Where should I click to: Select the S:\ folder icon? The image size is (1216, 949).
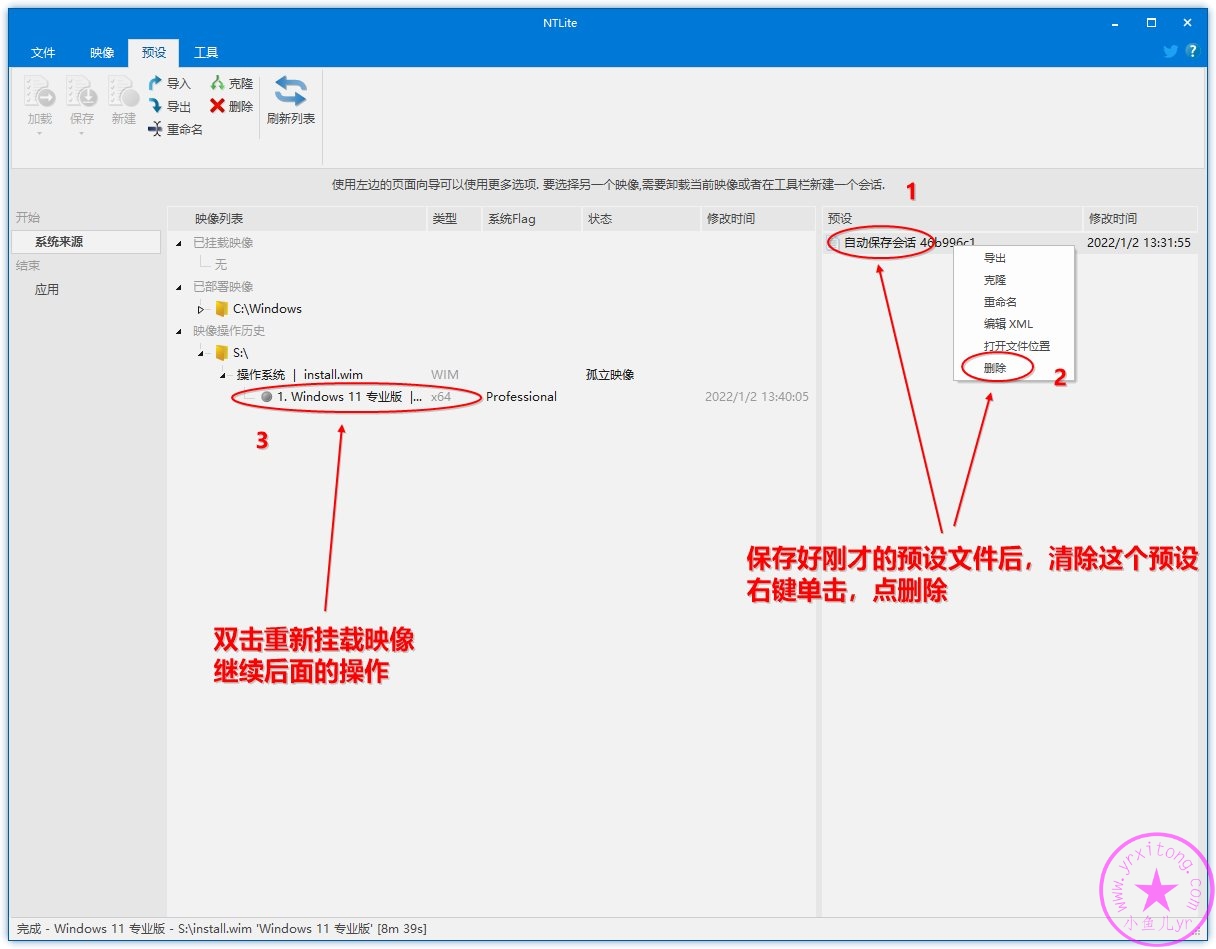pos(222,353)
